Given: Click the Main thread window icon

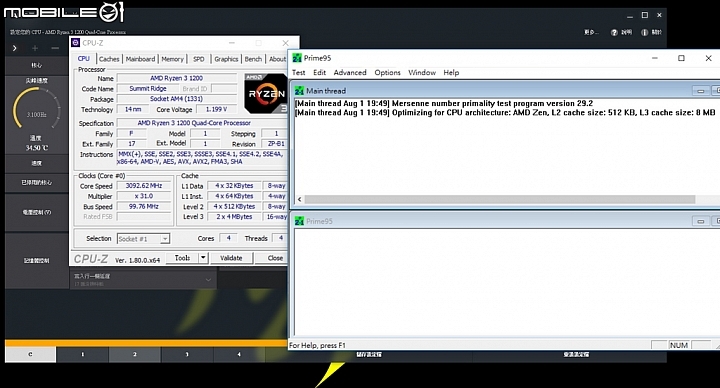Looking at the screenshot, I should tap(299, 91).
